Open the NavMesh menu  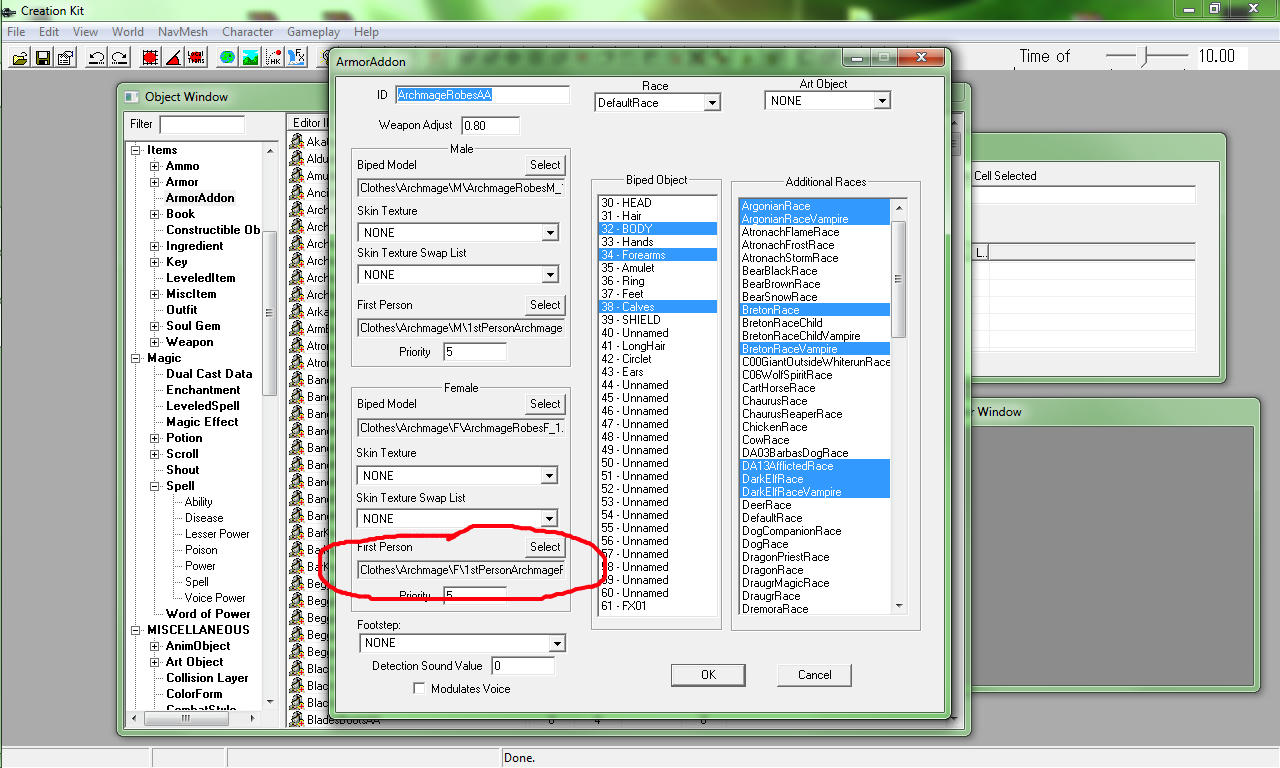point(183,32)
